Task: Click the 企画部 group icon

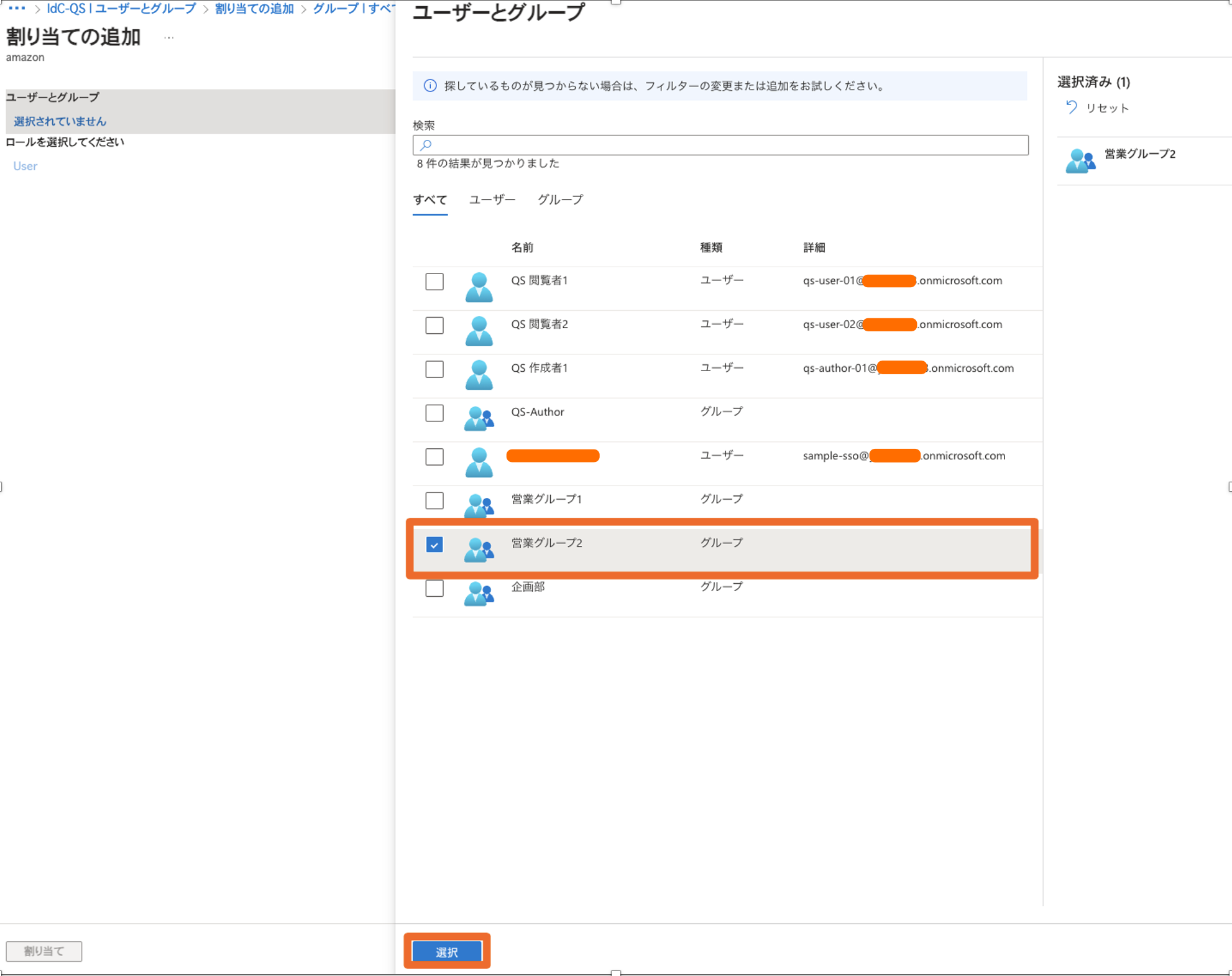Action: [x=479, y=594]
